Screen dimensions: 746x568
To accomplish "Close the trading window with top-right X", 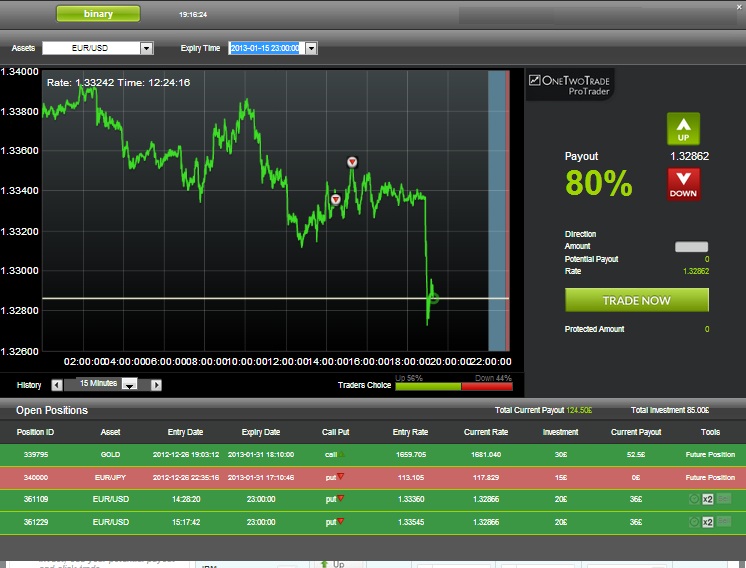I will [740, 7].
